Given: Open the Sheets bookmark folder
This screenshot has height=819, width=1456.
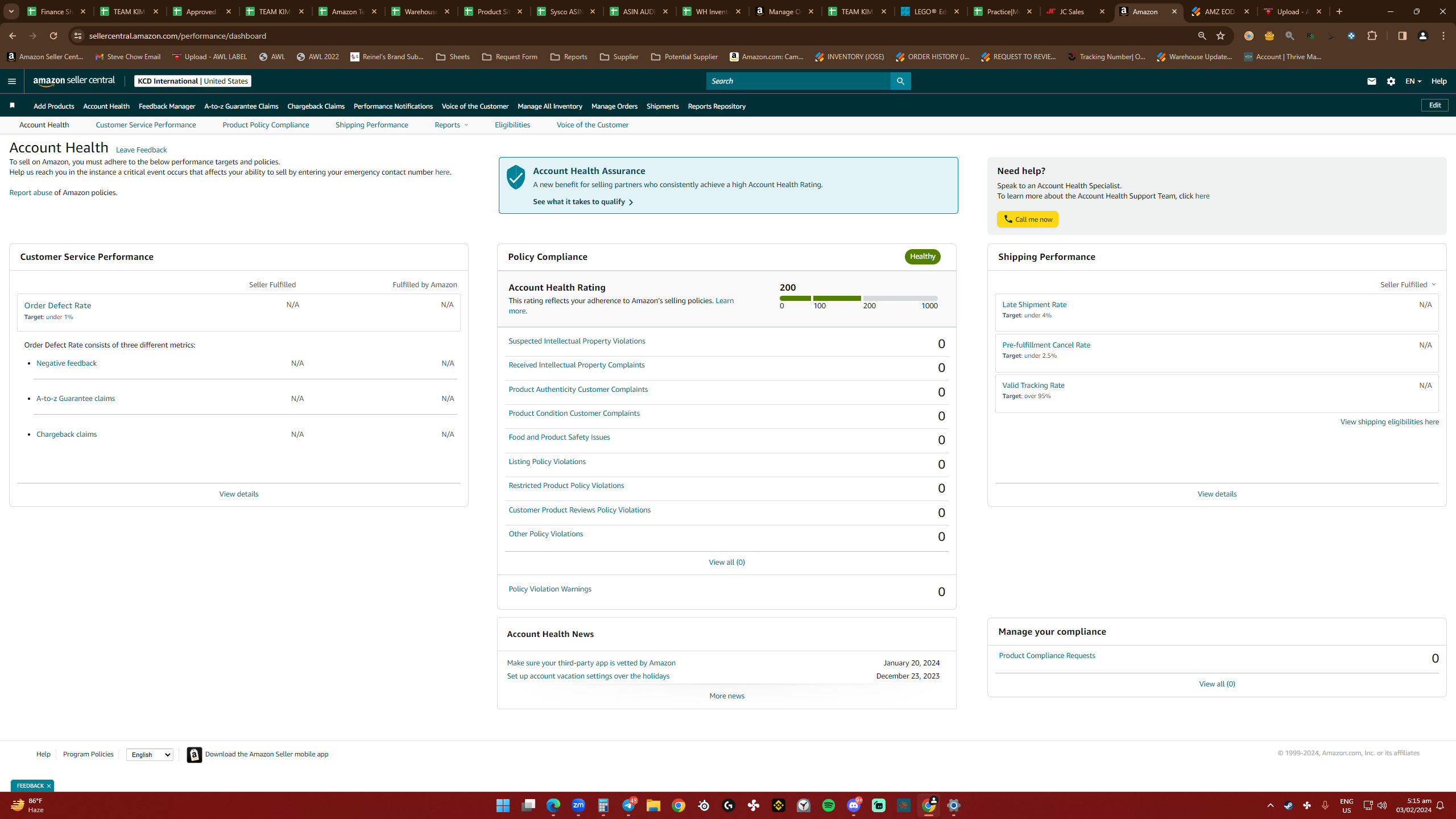Looking at the screenshot, I should tap(453, 57).
